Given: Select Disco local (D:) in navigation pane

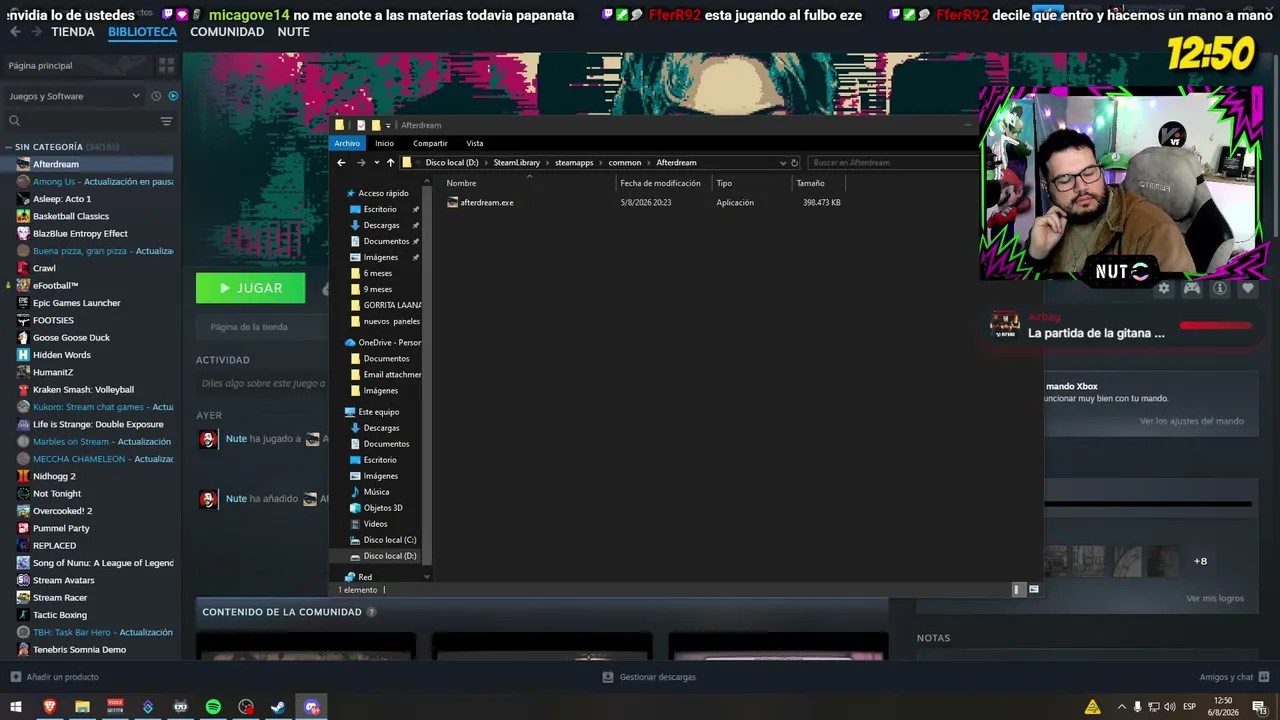Looking at the screenshot, I should pos(383,556).
